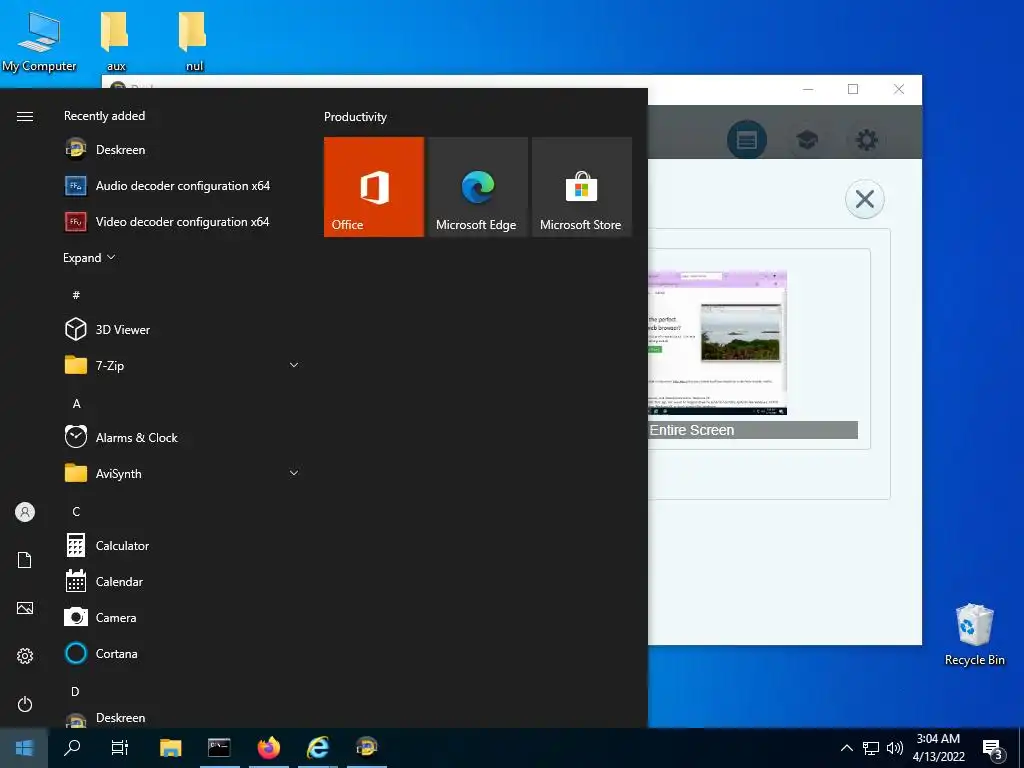The width and height of the screenshot is (1024, 768).
Task: Launch 3D Viewer app
Action: point(182,329)
